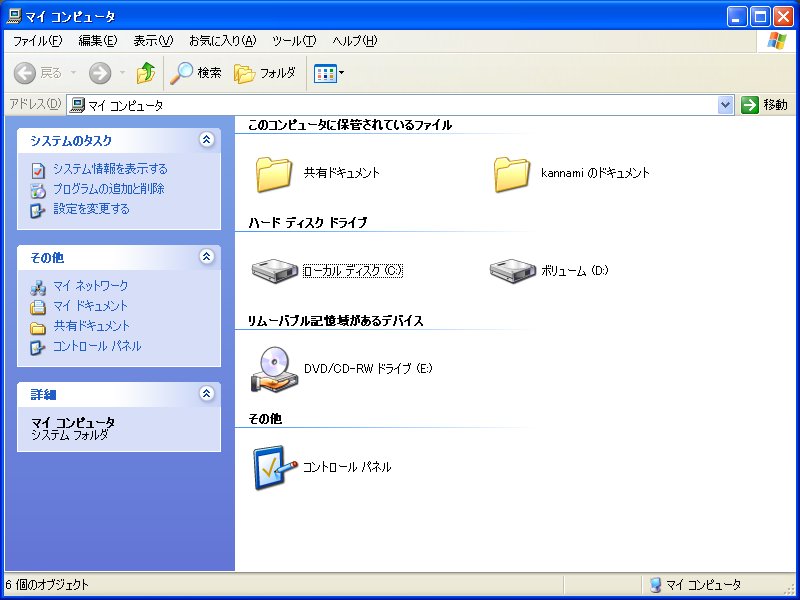Select the コントロール パネル icon in main pane
The width and height of the screenshot is (800, 600).
[274, 467]
